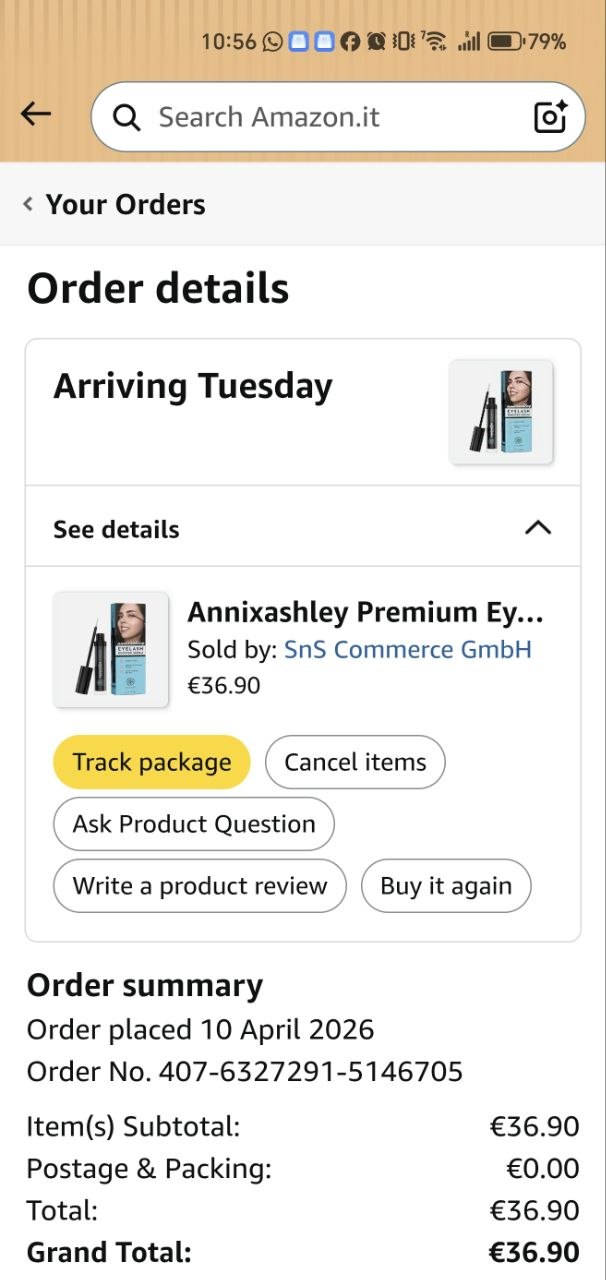606x1280 pixels.
Task: Open the SnS Commerce GmbH seller link
Action: coord(407,650)
